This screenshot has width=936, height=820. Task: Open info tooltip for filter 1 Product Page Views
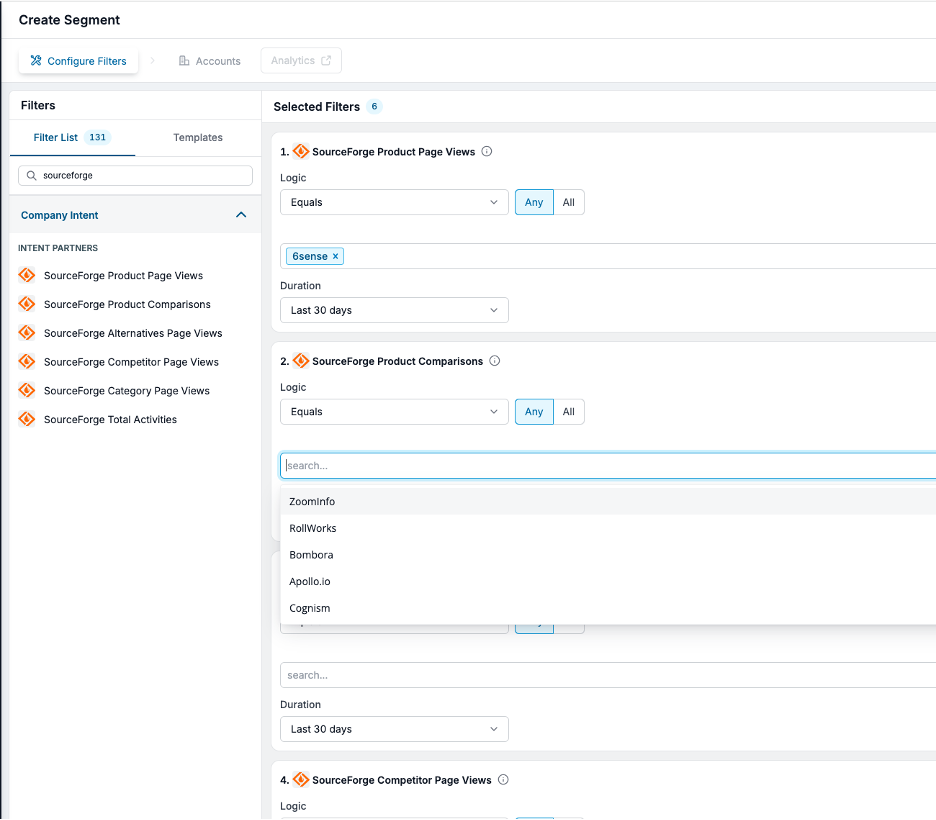487,152
